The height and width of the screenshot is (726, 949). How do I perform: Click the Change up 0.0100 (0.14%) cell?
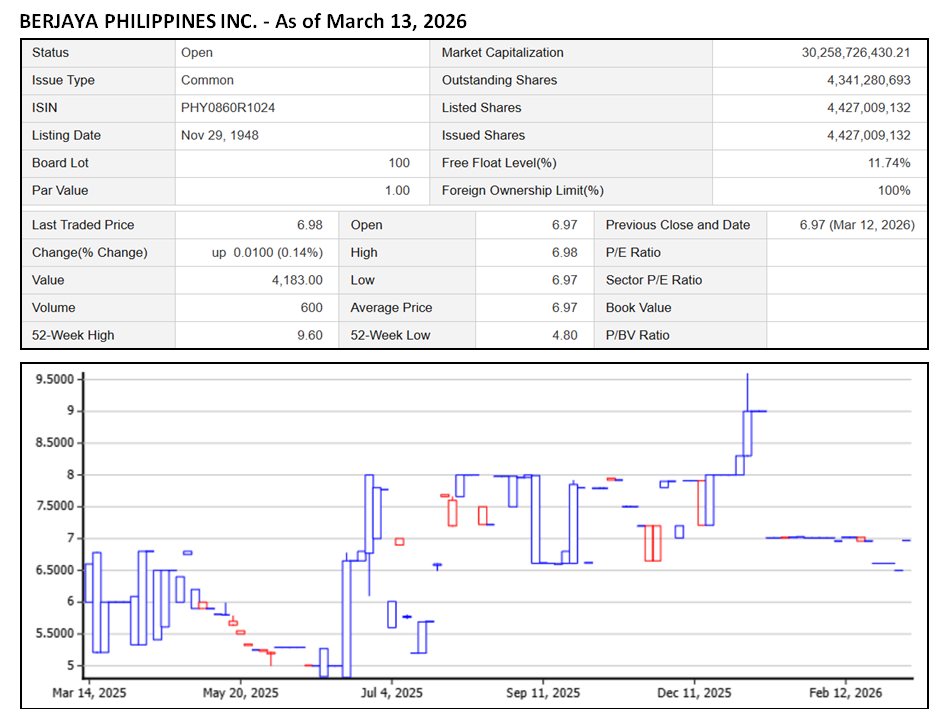pyautogui.click(x=266, y=253)
